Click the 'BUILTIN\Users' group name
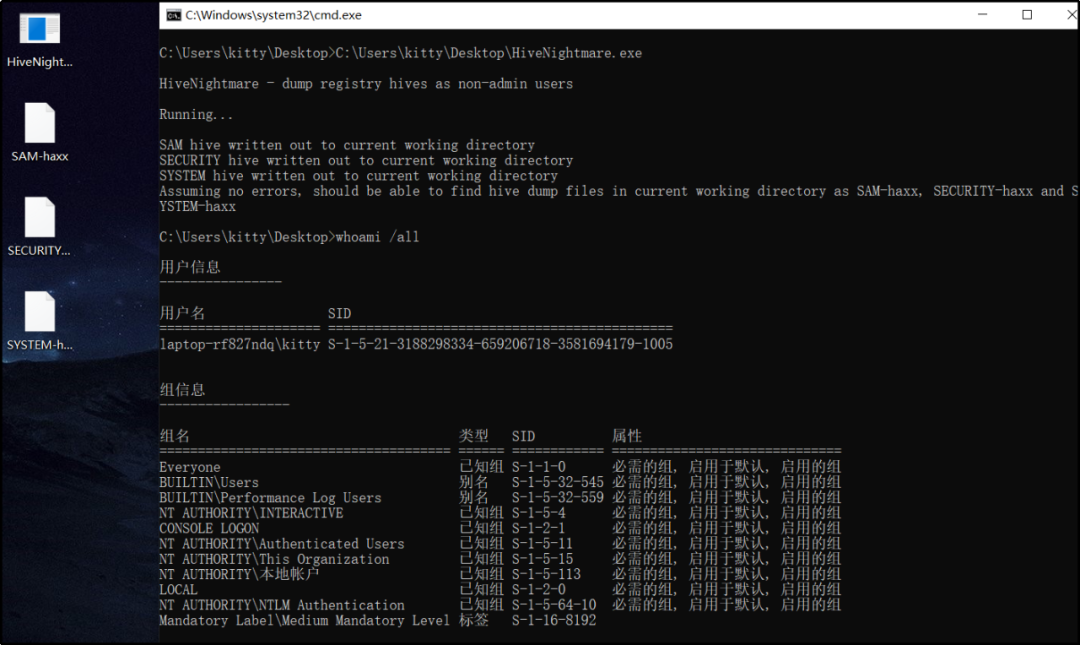Viewport: 1080px width, 645px height. point(209,482)
